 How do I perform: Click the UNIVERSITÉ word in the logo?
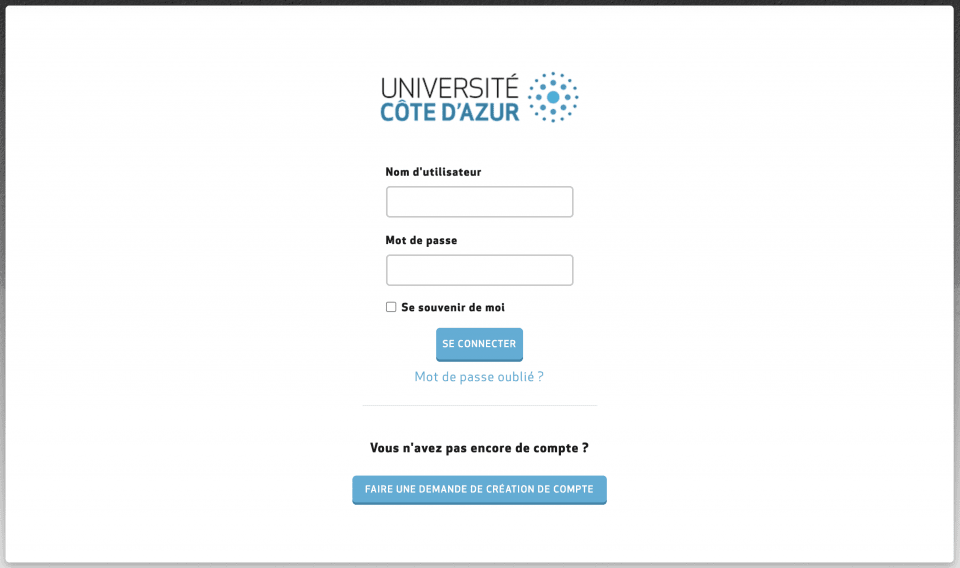(450, 87)
